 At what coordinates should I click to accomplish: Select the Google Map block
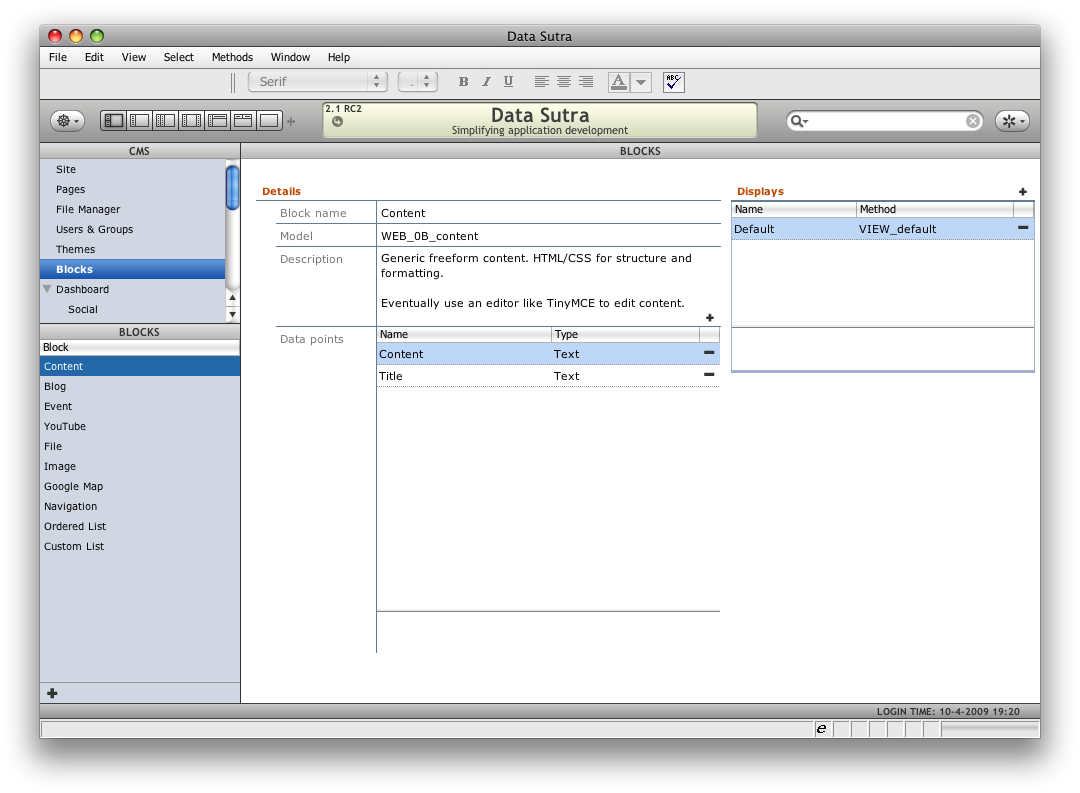pyautogui.click(x=140, y=486)
